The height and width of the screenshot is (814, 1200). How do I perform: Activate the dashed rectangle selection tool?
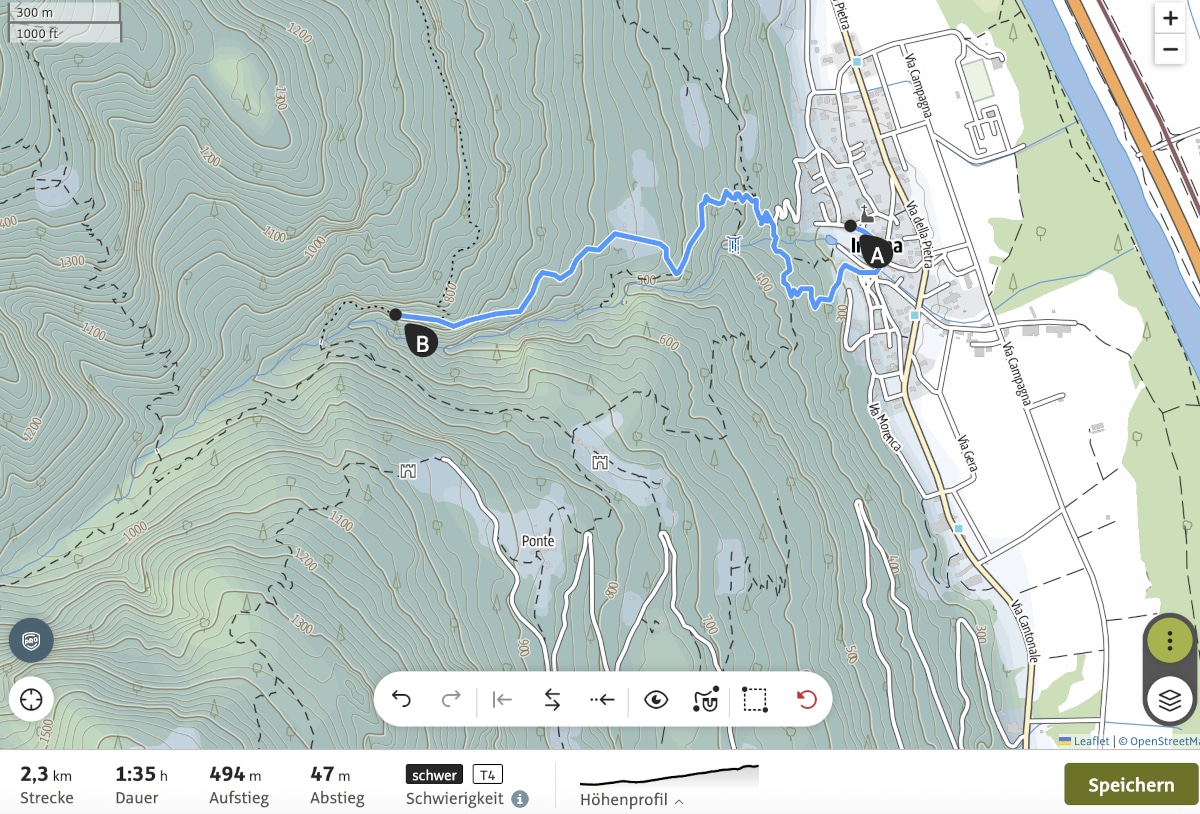click(x=756, y=699)
